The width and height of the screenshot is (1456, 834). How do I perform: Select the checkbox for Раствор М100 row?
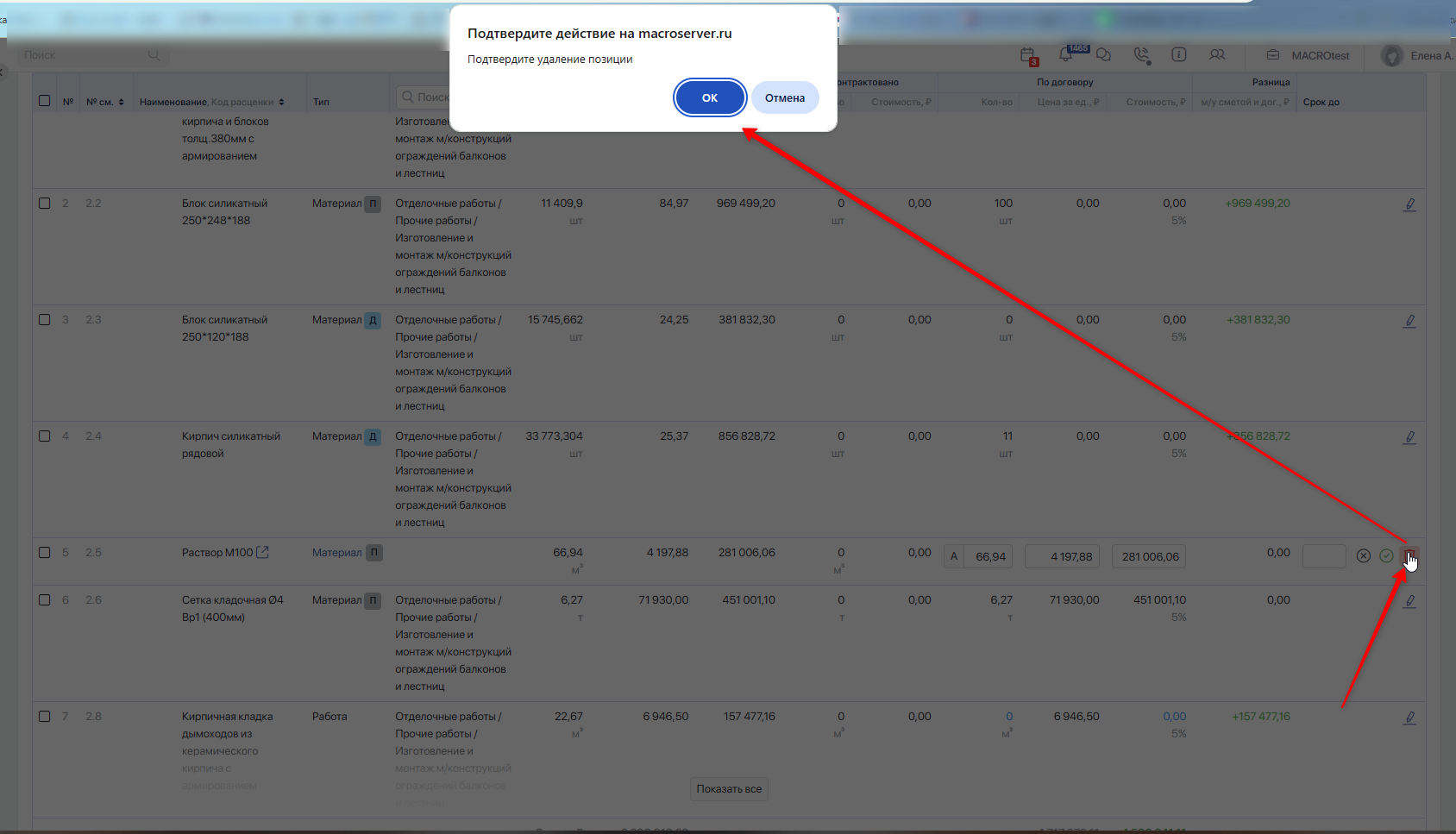(x=45, y=553)
